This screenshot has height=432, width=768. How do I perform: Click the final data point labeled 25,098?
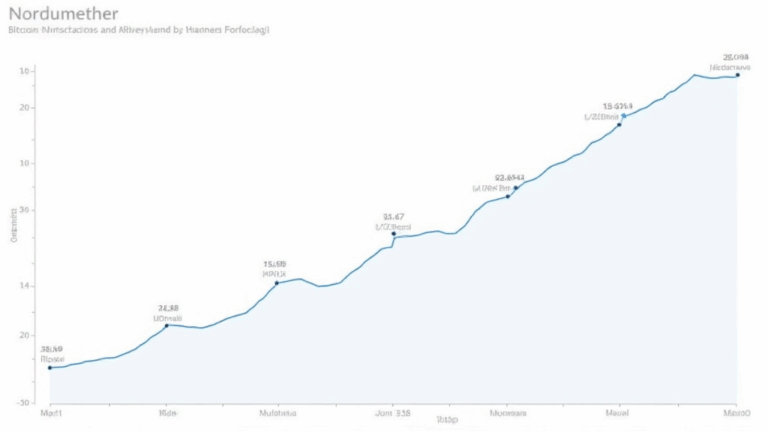tap(738, 75)
